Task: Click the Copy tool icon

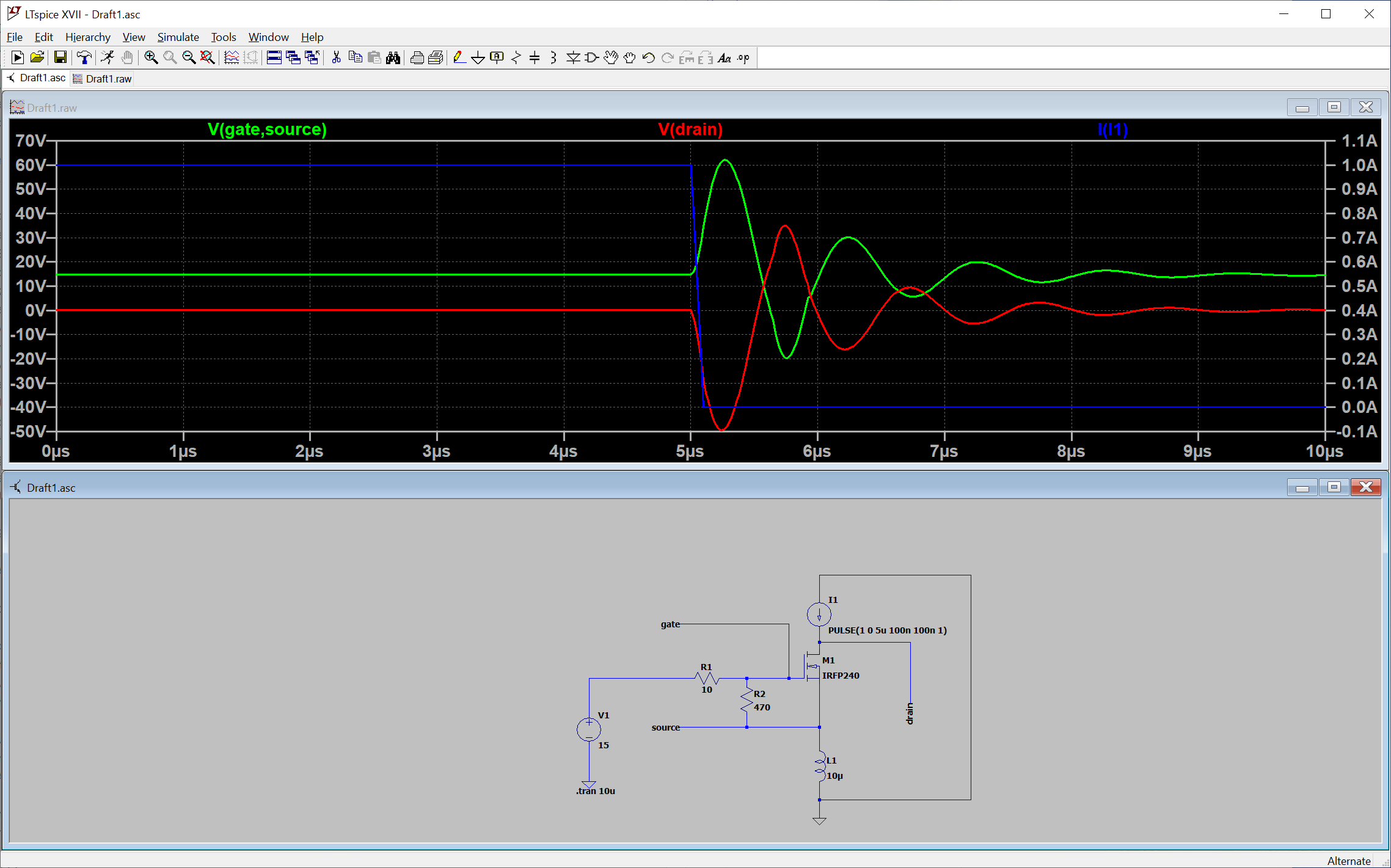Action: pyautogui.click(x=355, y=58)
